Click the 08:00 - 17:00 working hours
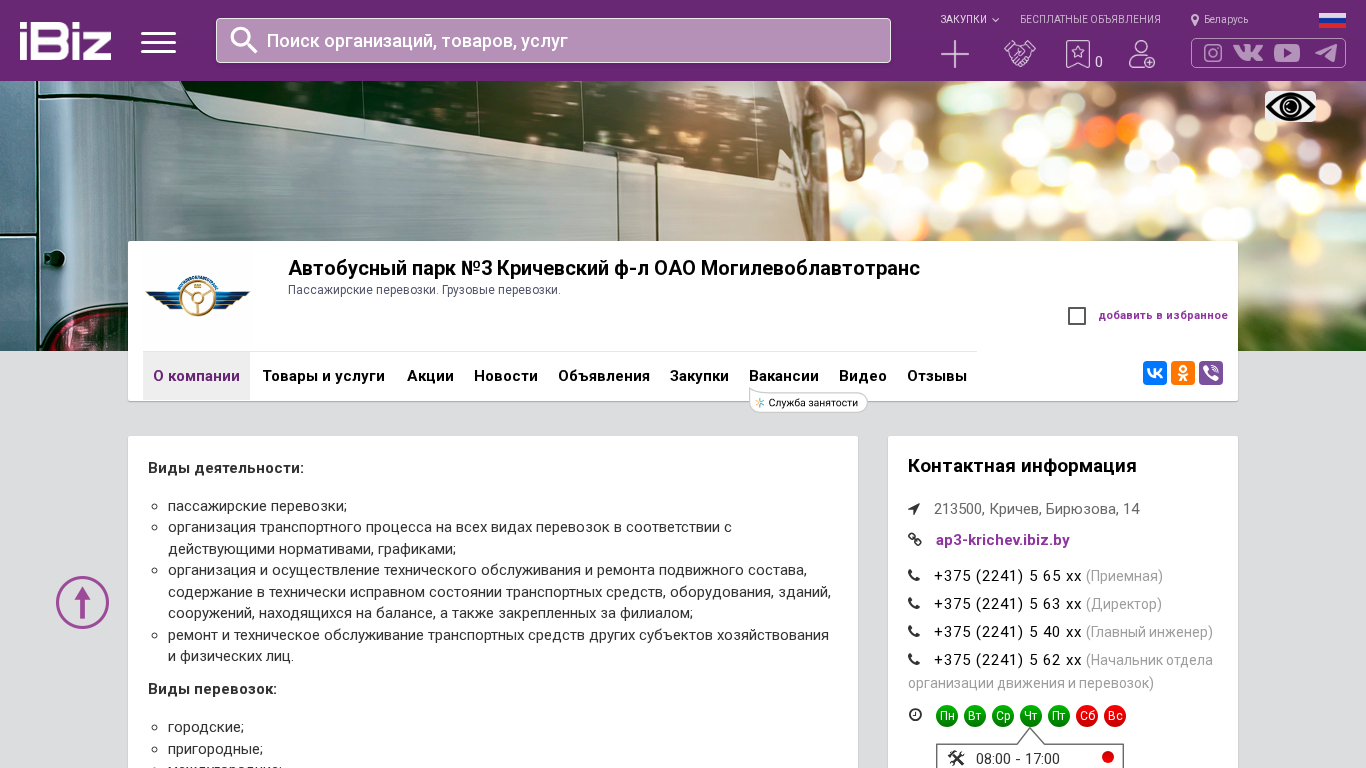1366x768 pixels. coord(1018,759)
